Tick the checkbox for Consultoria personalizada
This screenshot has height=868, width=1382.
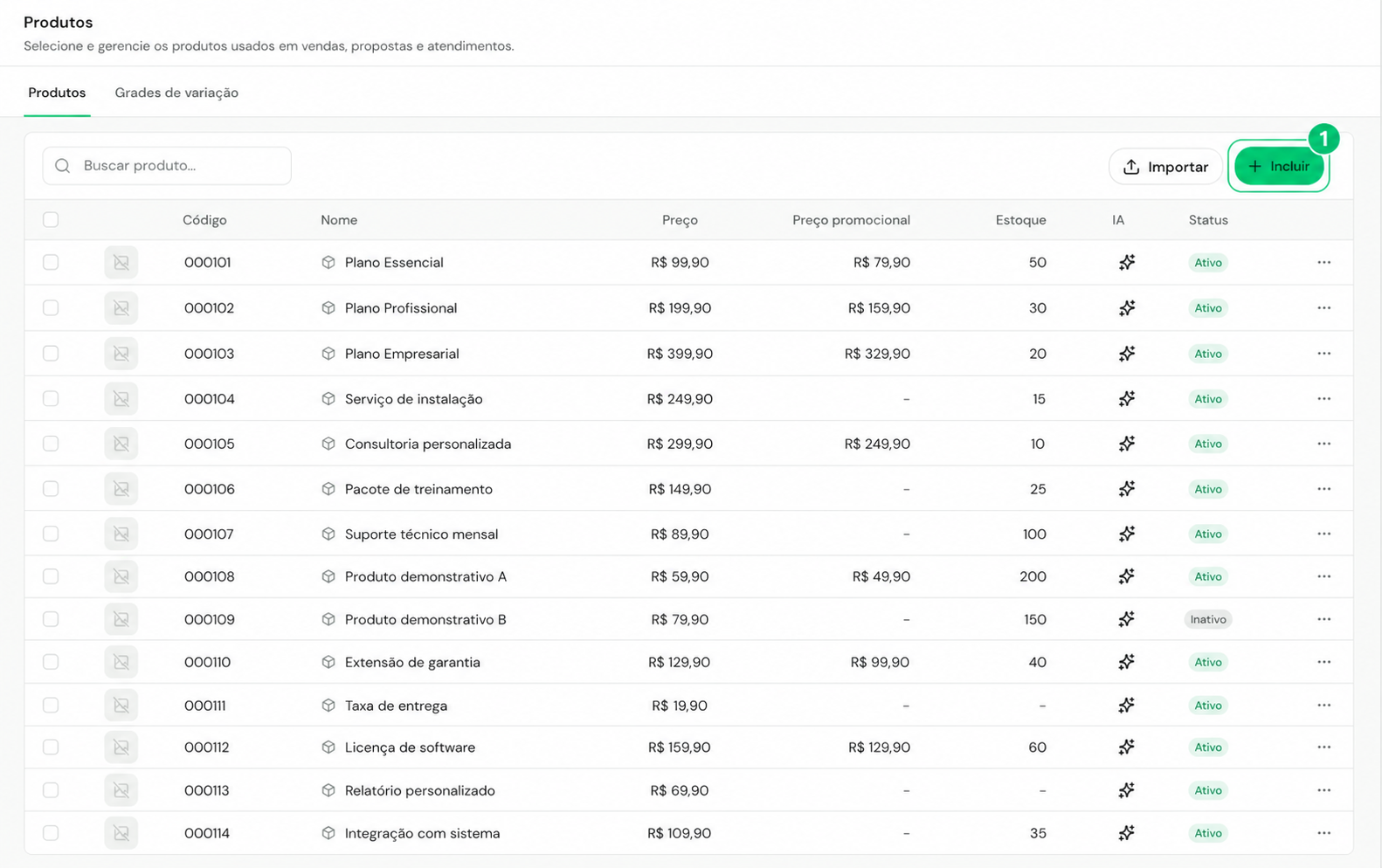point(51,444)
